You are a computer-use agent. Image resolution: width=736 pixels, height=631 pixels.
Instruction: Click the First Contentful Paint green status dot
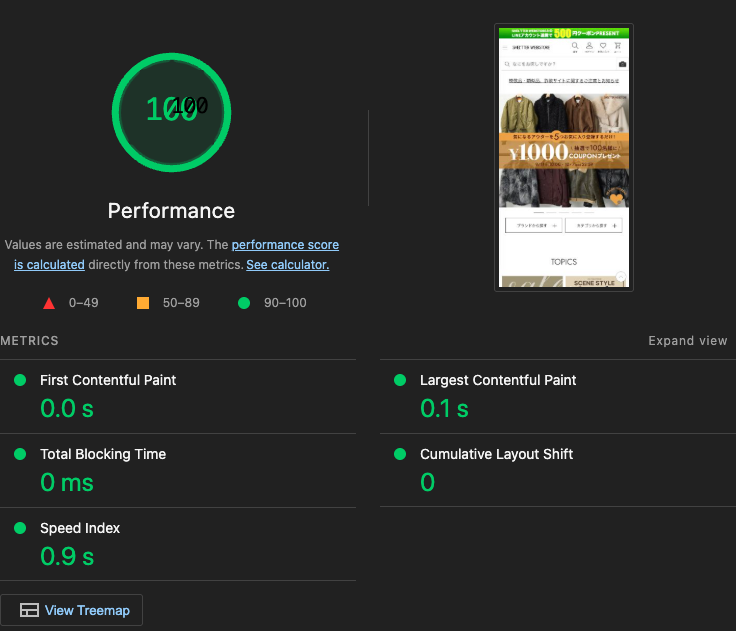pyautogui.click(x=20, y=380)
